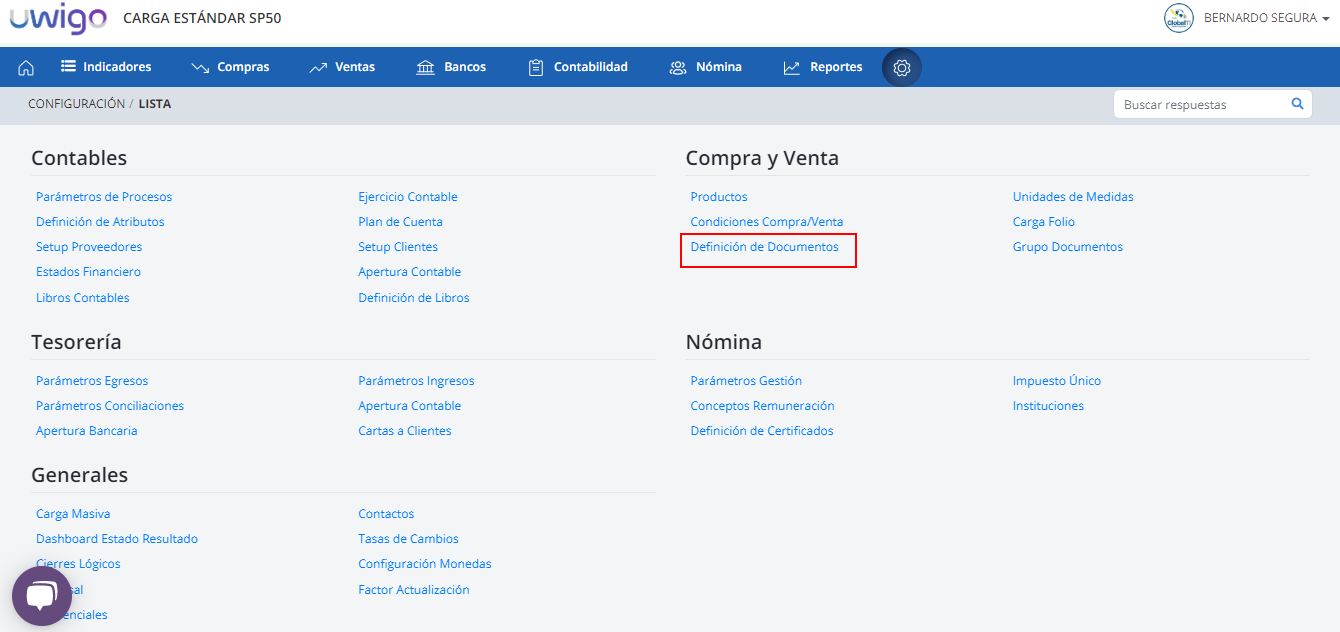Viewport: 1340px width, 632px height.
Task: Open the Nómina menu
Action: click(x=706, y=67)
